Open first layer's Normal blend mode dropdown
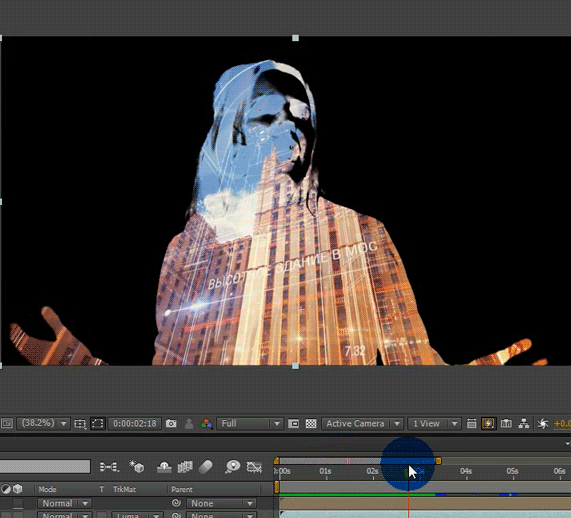Screen dimensions: 571x518 (x=64, y=503)
